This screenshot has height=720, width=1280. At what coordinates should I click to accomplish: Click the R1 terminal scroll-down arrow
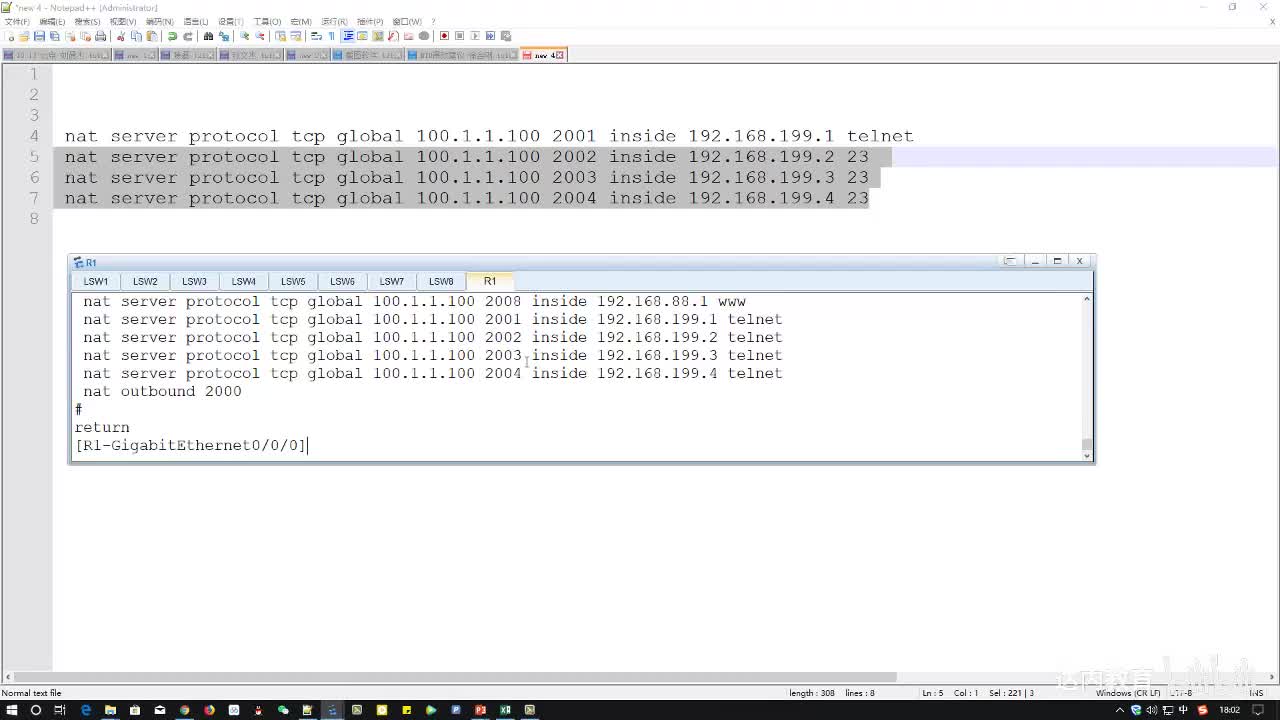pos(1087,456)
